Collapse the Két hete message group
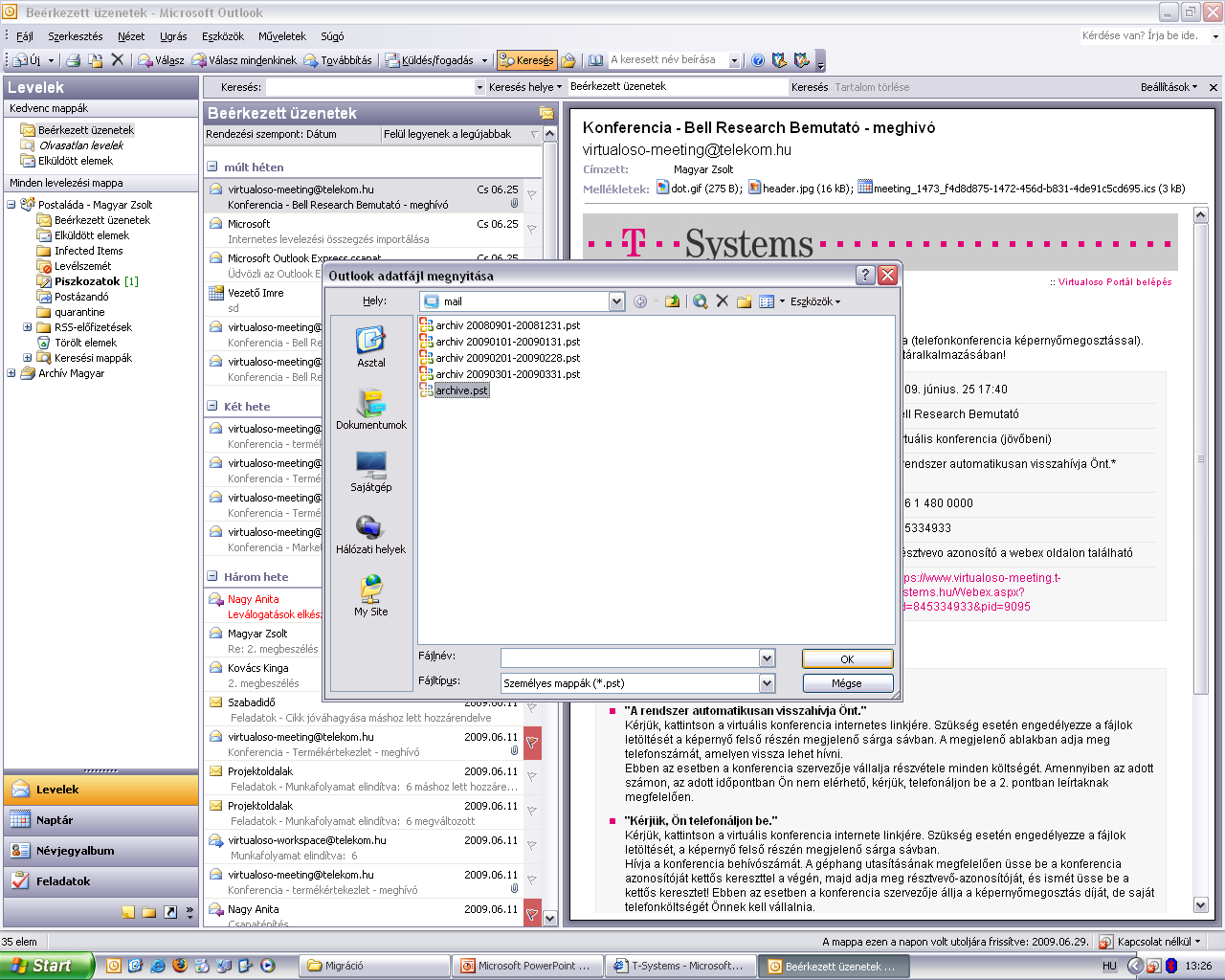The width and height of the screenshot is (1225, 980). [212, 406]
